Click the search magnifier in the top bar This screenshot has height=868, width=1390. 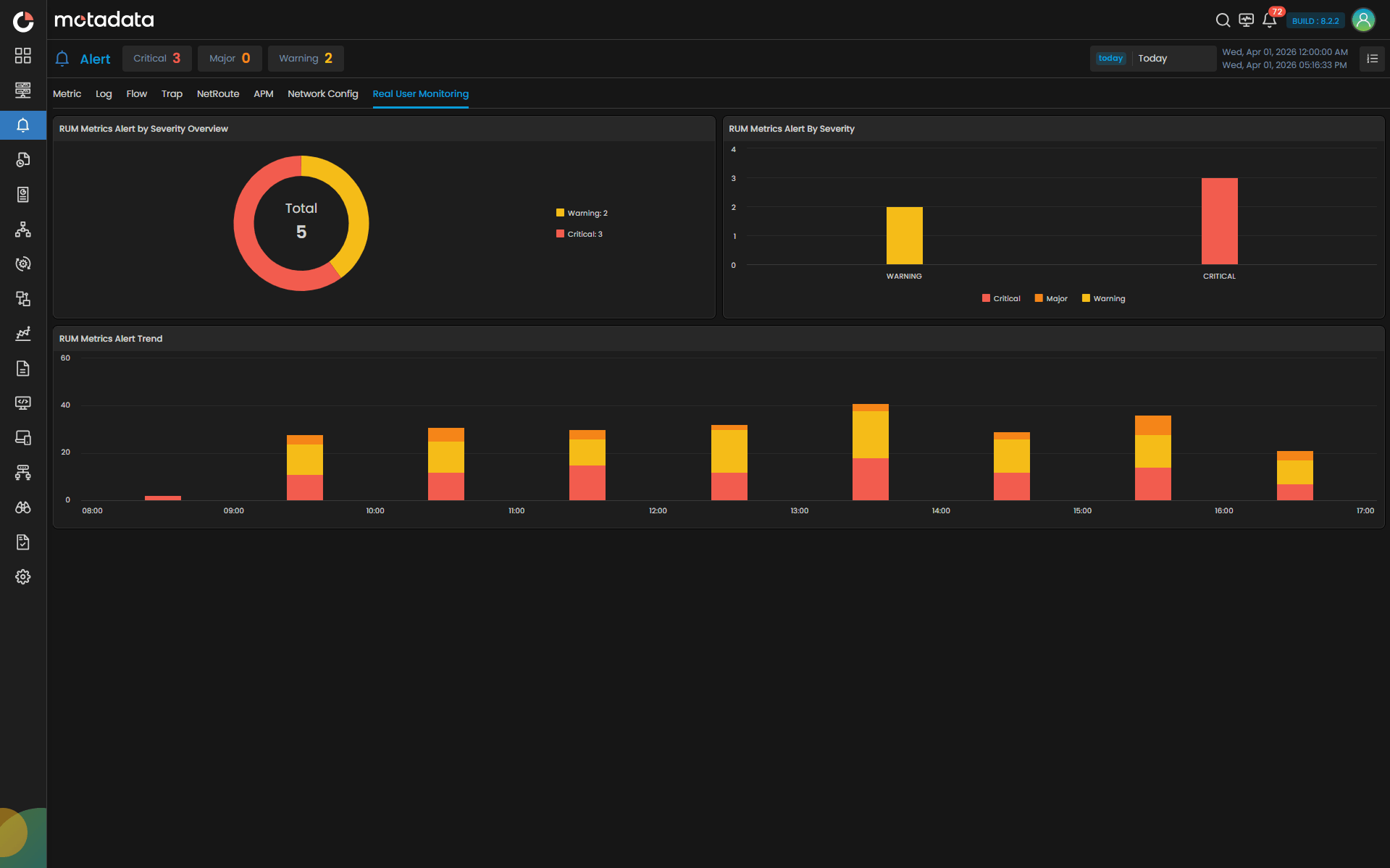coord(1223,20)
